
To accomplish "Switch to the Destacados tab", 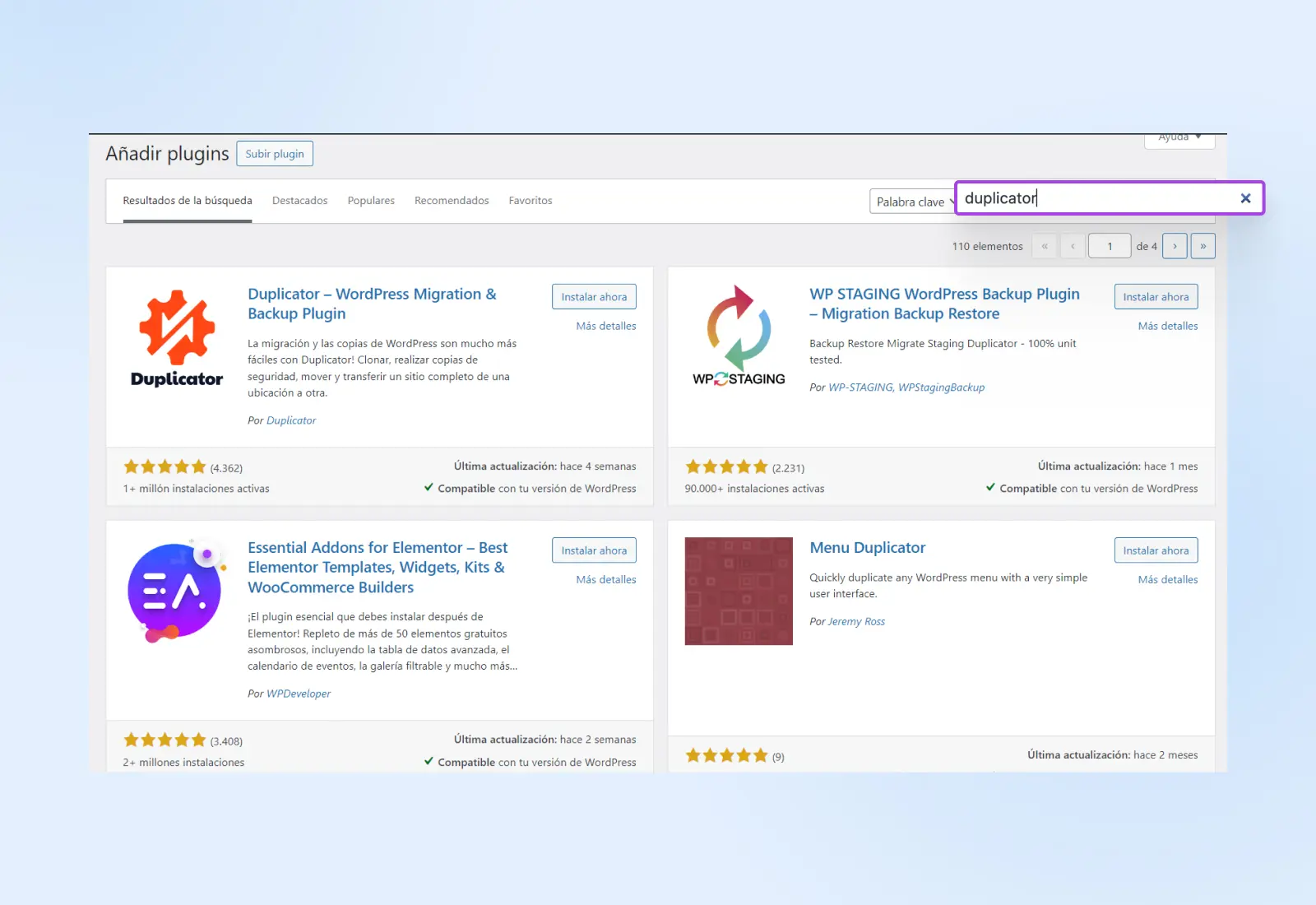I will click(x=299, y=201).
